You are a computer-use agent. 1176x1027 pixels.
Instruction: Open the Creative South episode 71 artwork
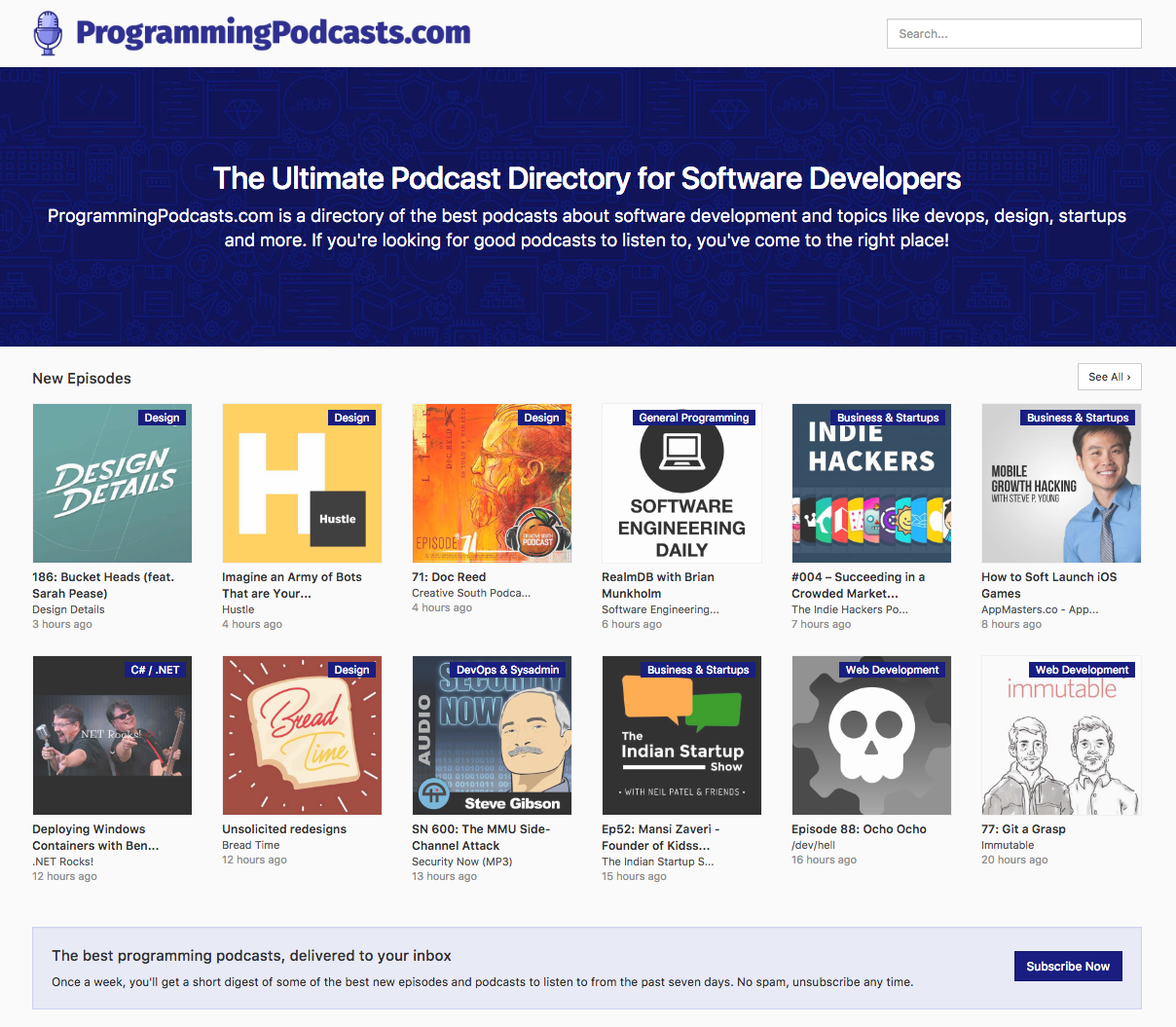492,483
